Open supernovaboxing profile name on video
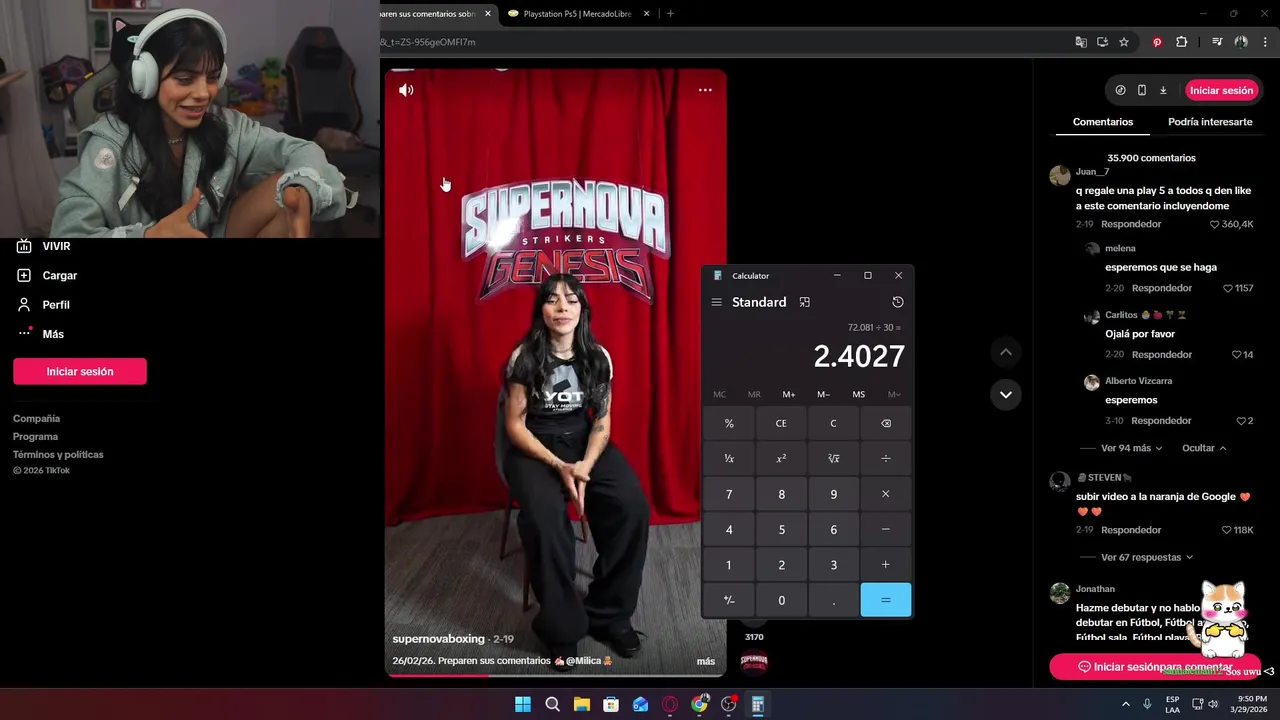 [x=438, y=639]
